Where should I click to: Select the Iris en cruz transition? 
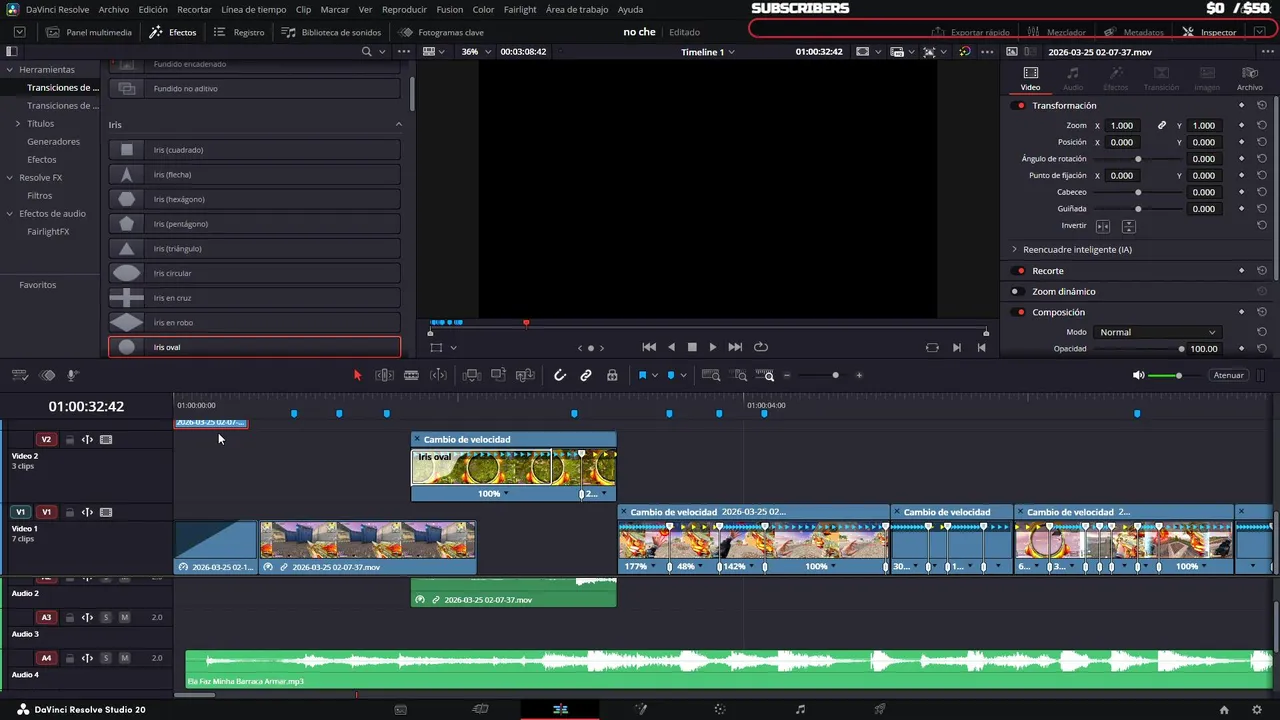[254, 298]
